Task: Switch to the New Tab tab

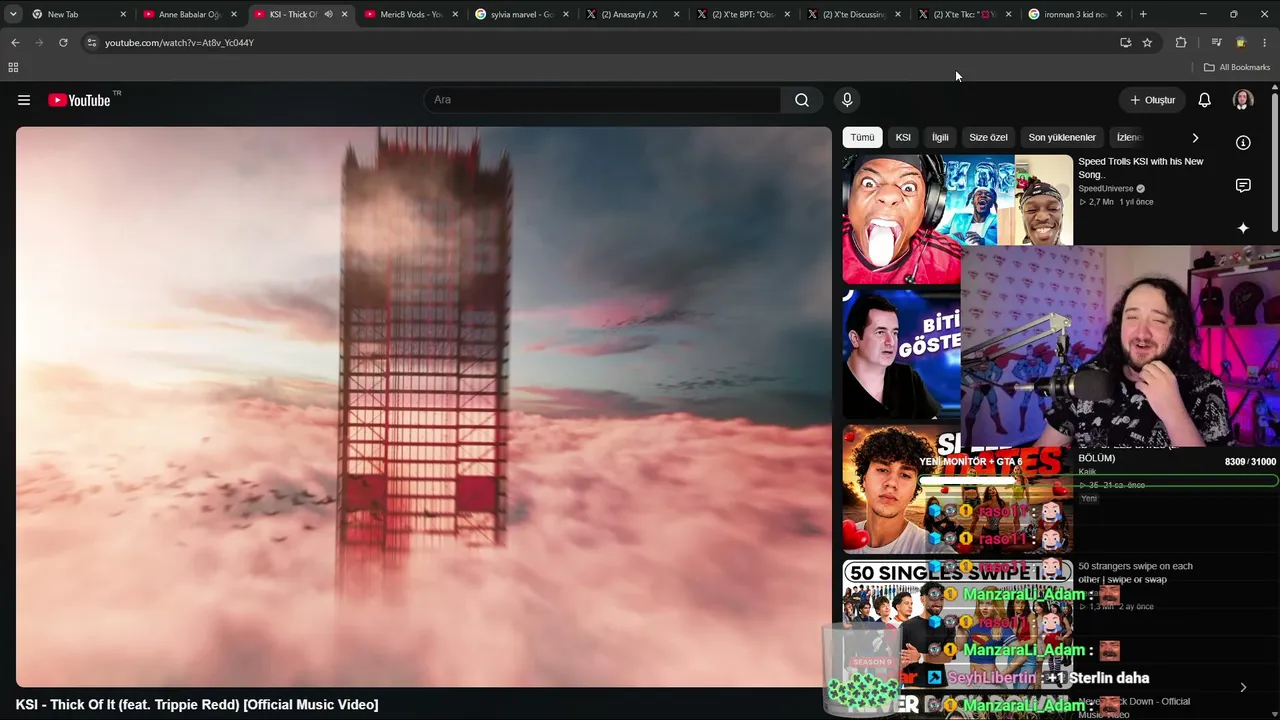Action: coord(79,14)
